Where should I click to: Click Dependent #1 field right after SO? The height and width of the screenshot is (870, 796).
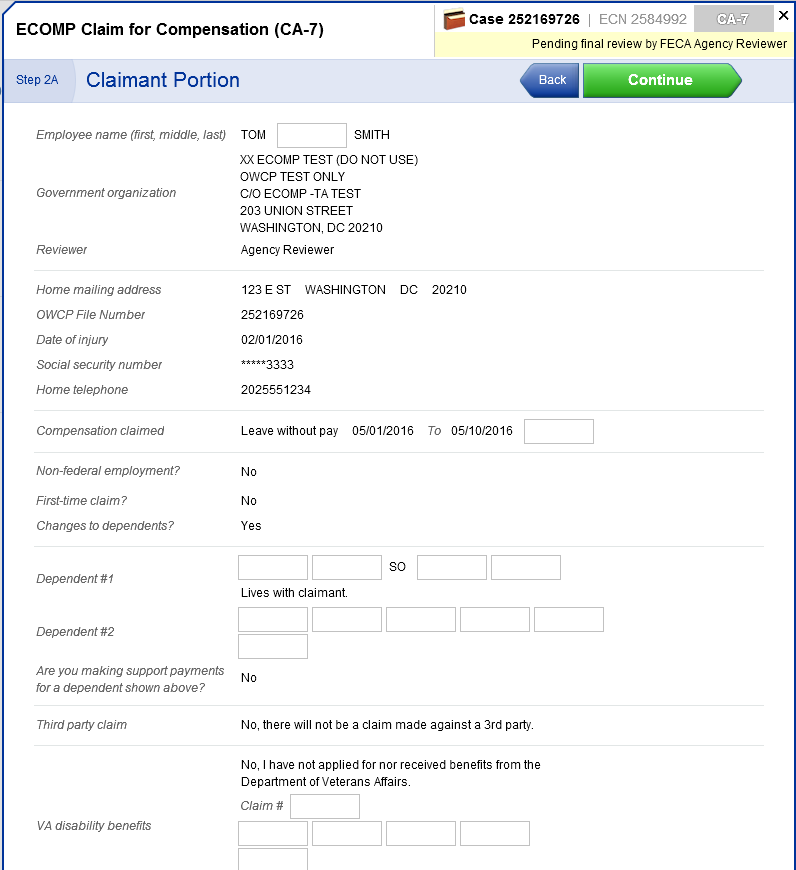pos(452,567)
